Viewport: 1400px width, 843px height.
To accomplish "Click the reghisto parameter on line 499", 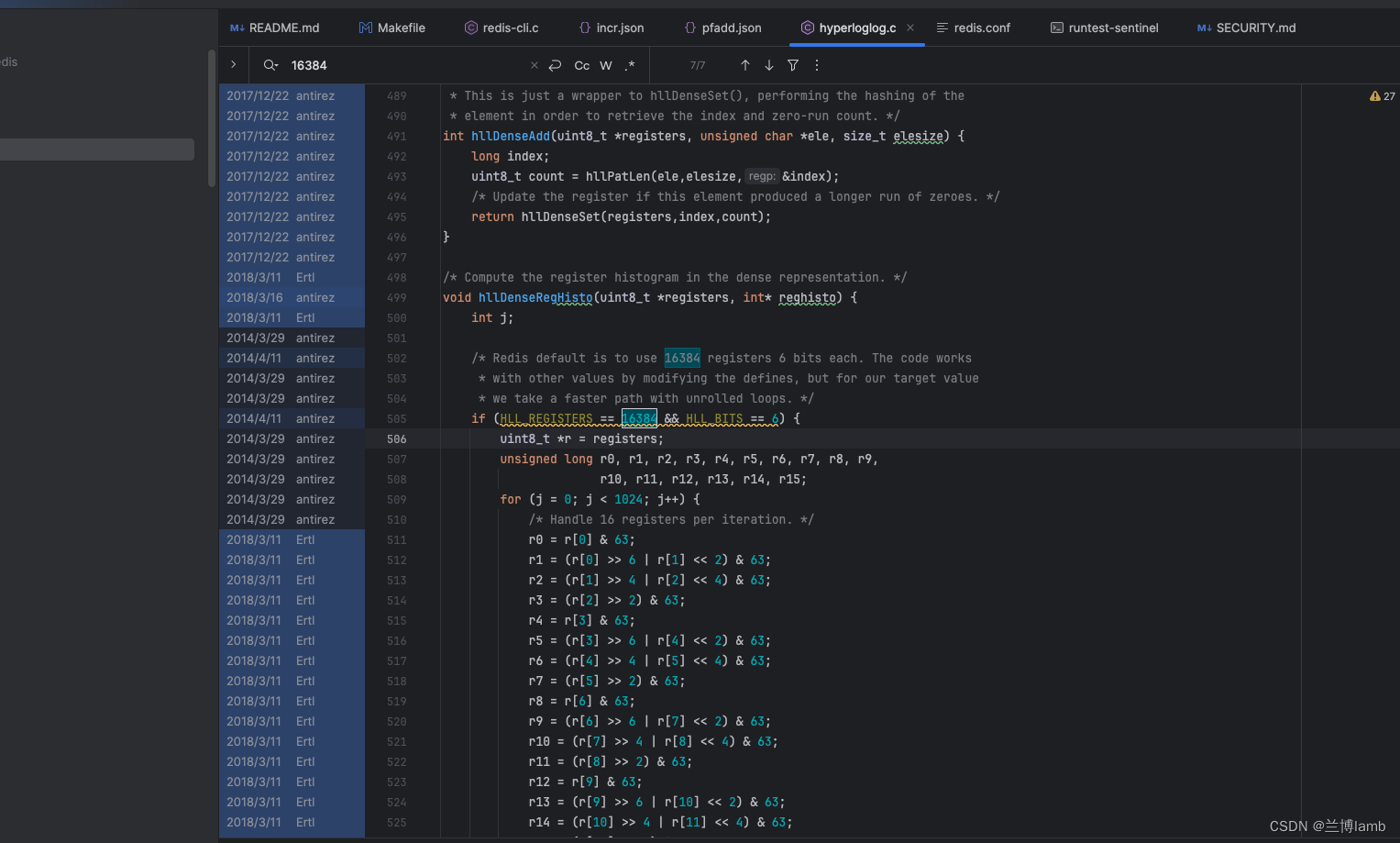I will pos(808,297).
